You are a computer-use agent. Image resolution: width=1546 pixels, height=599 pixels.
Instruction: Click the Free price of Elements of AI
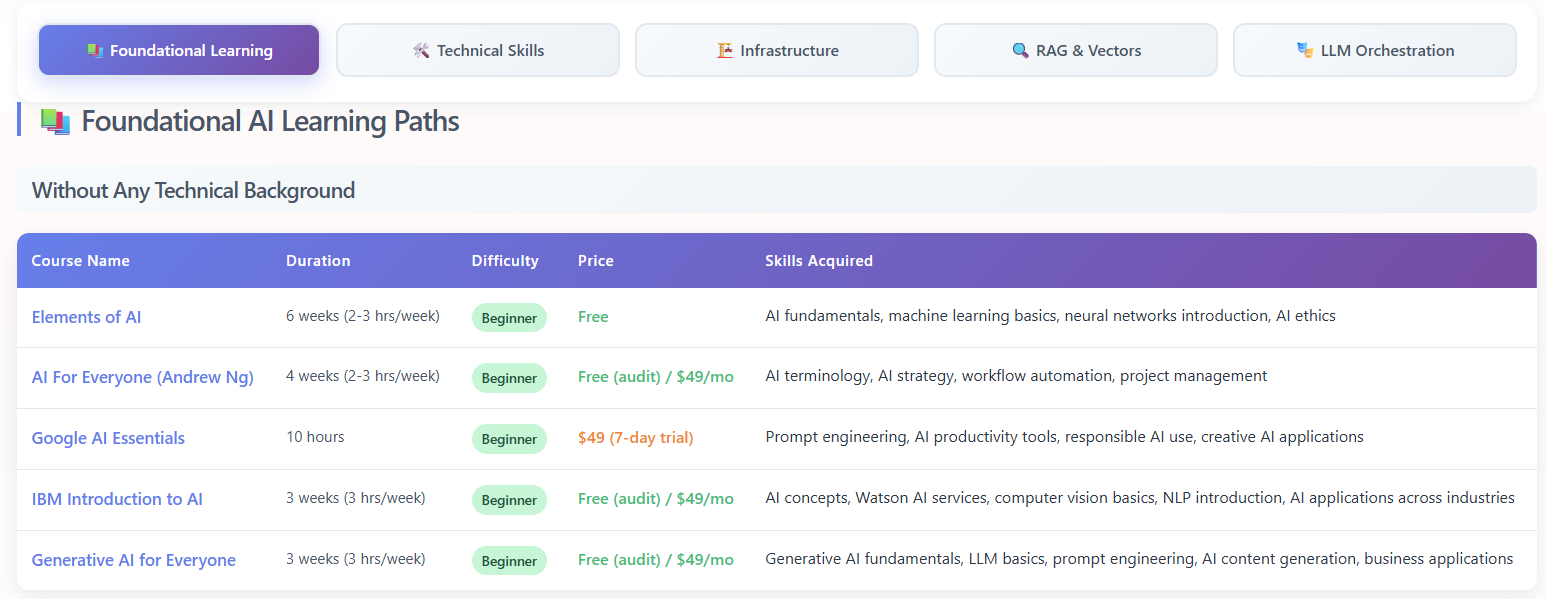593,317
